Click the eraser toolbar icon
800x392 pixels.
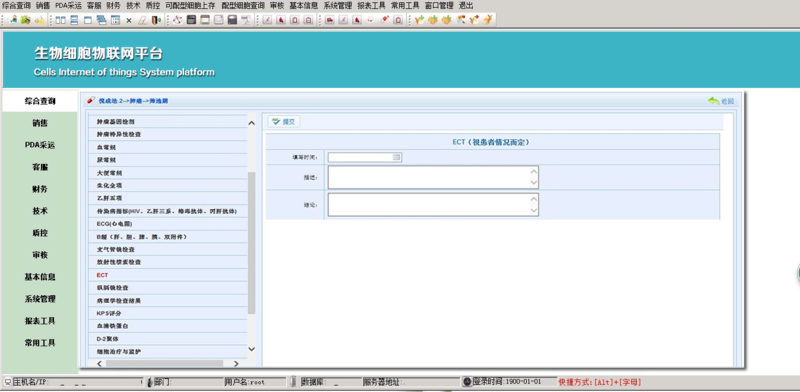tap(143, 20)
